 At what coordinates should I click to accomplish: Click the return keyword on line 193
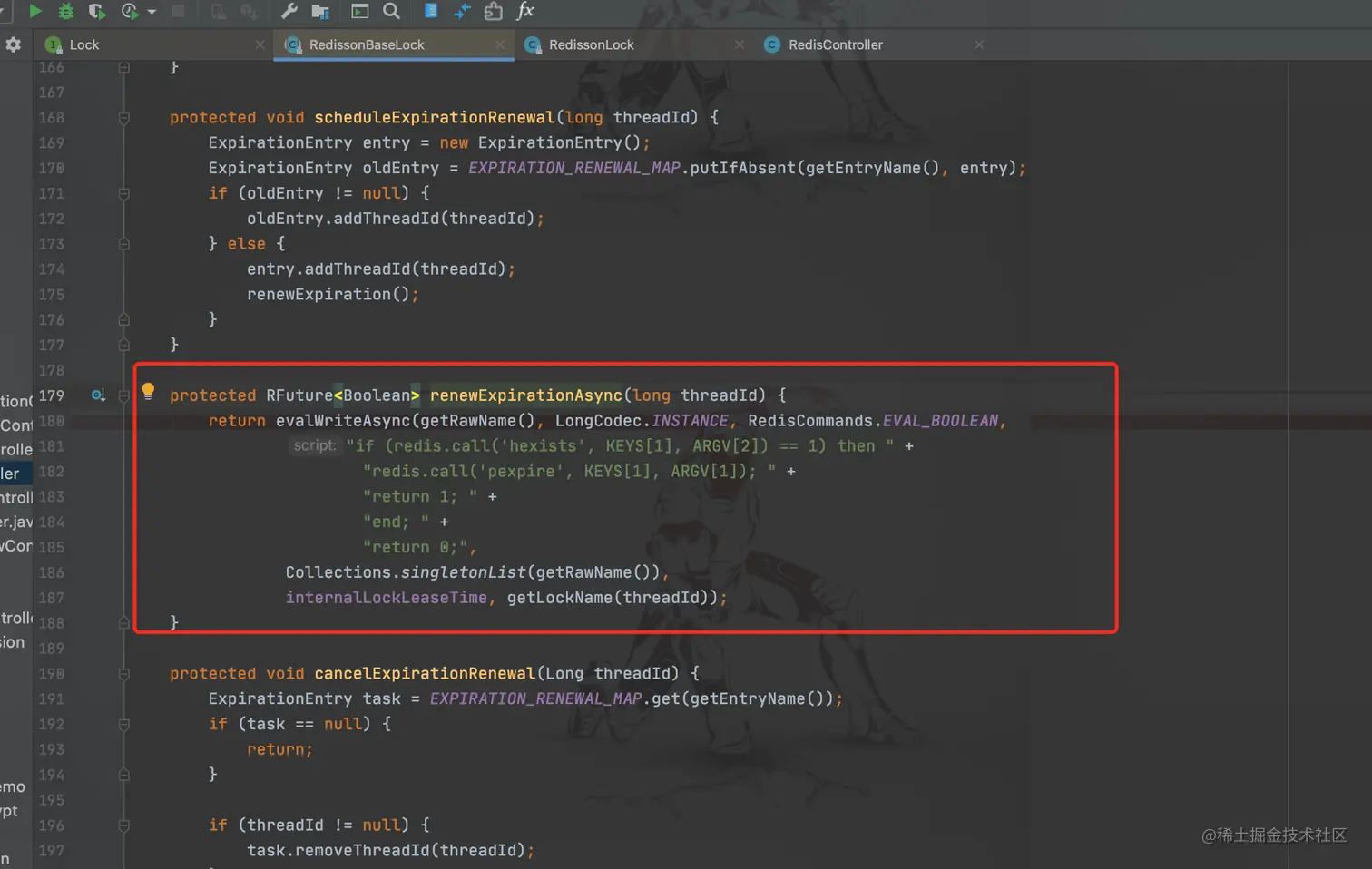276,749
